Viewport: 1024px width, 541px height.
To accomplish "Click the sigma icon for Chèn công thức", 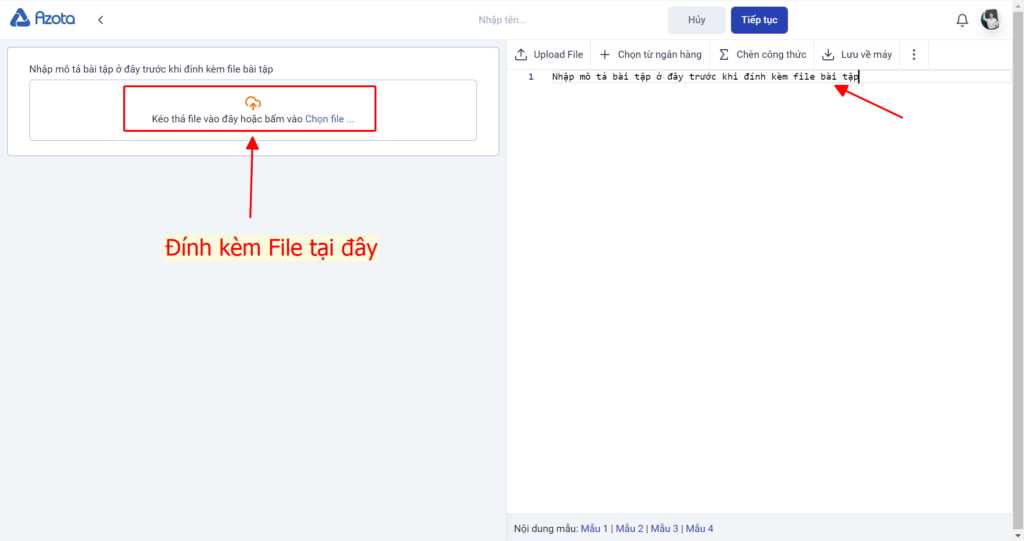I will (724, 54).
